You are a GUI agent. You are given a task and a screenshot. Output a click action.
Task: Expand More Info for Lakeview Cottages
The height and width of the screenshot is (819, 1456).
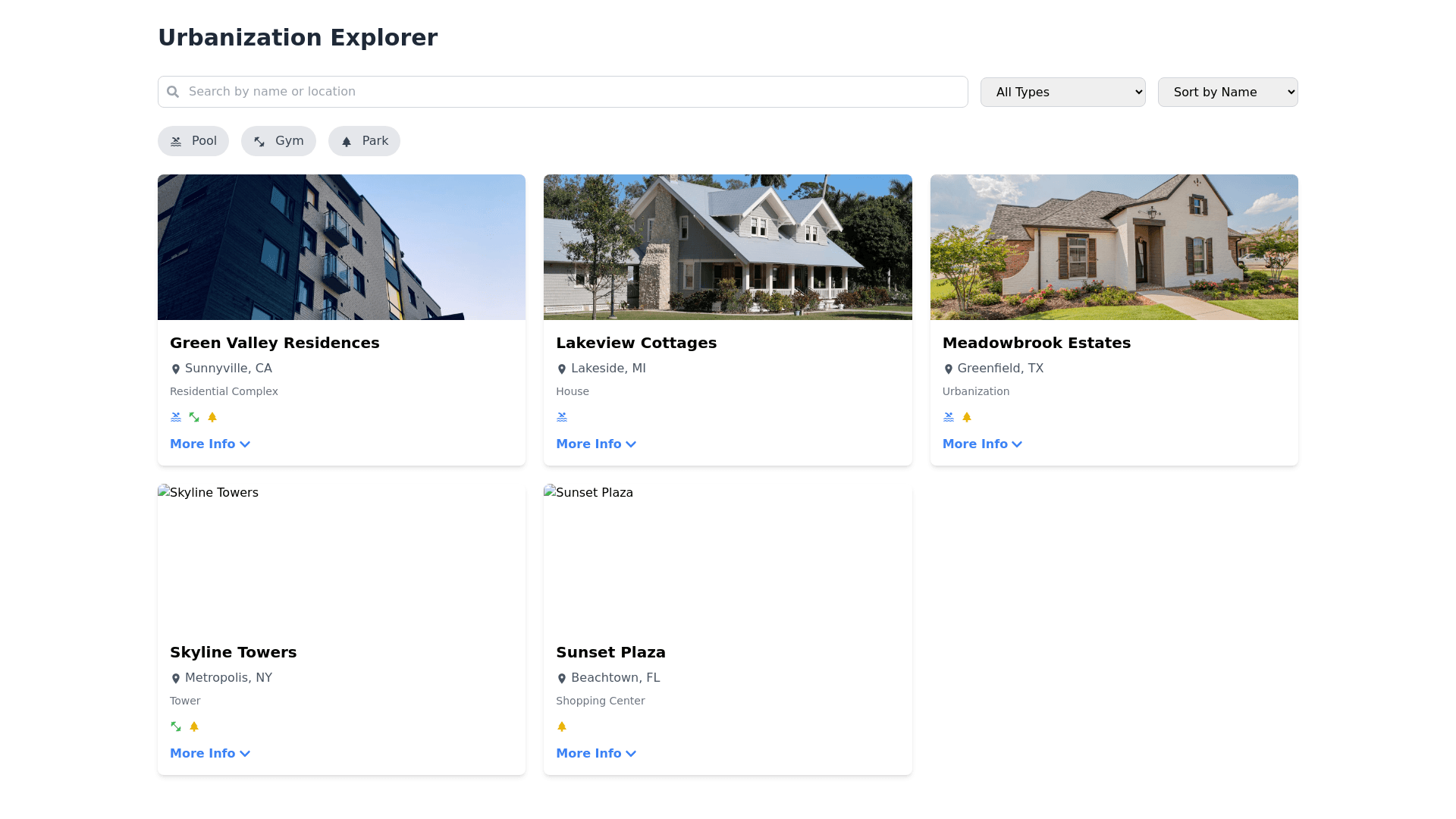[596, 444]
